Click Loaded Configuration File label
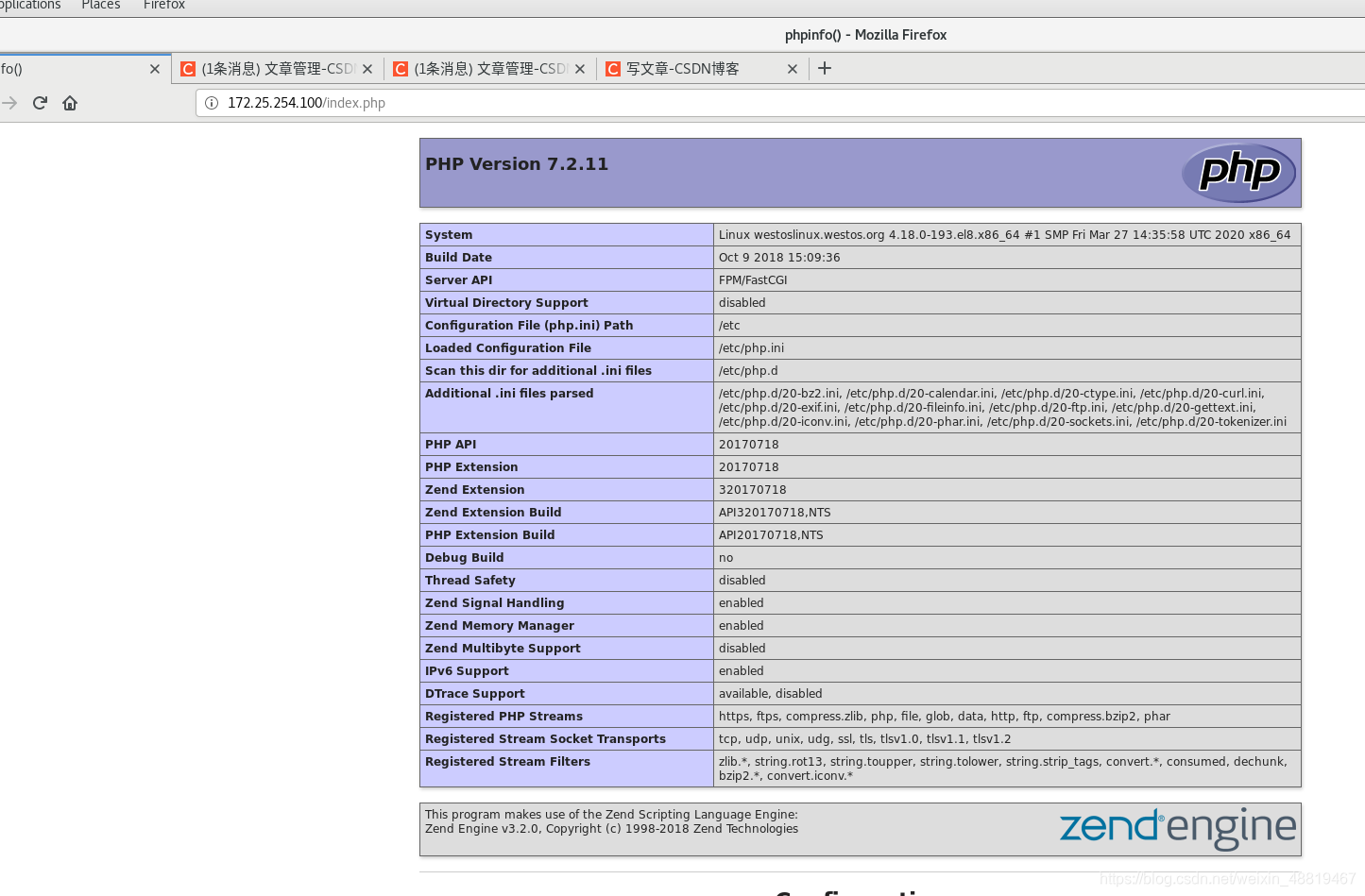Image resolution: width=1365 pixels, height=896 pixels. 508,348
